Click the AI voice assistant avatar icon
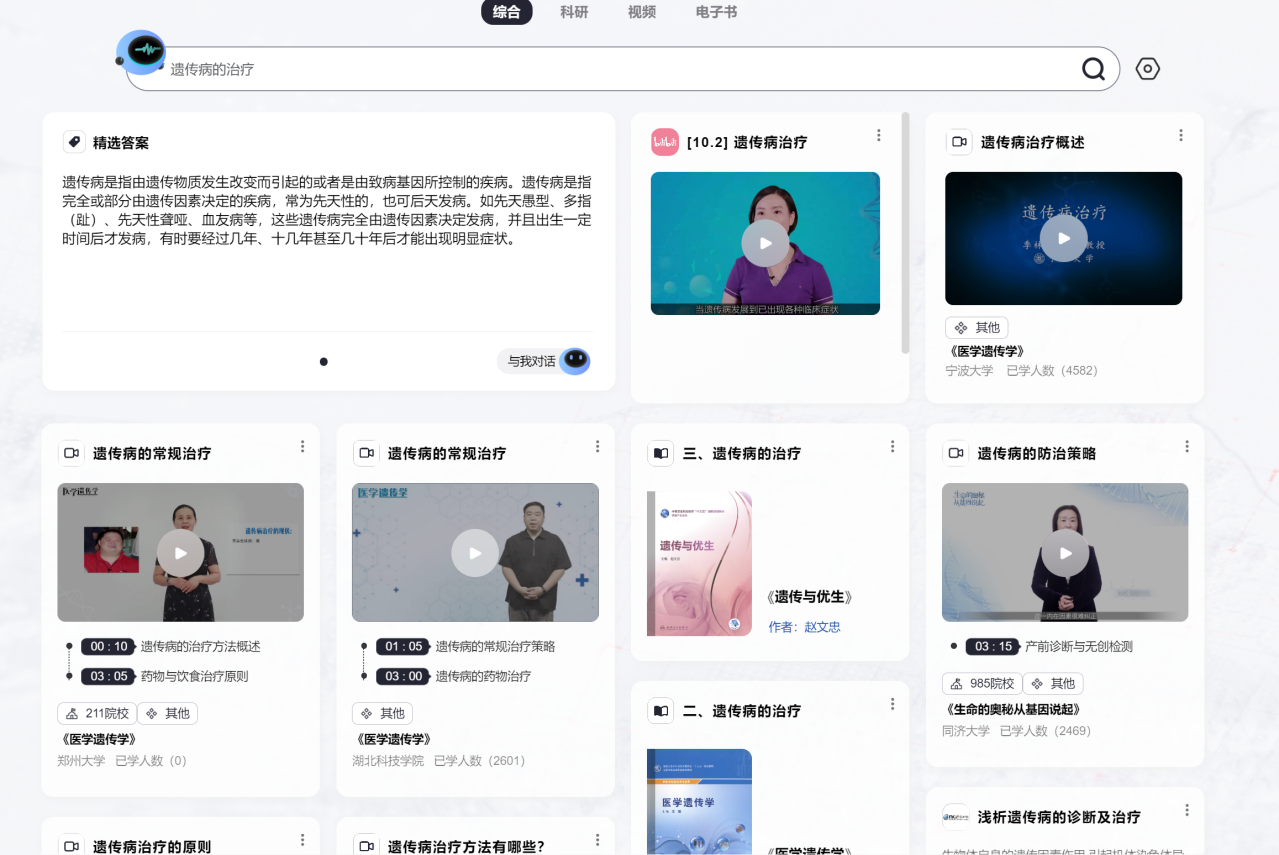The image size is (1279, 855). [142, 52]
